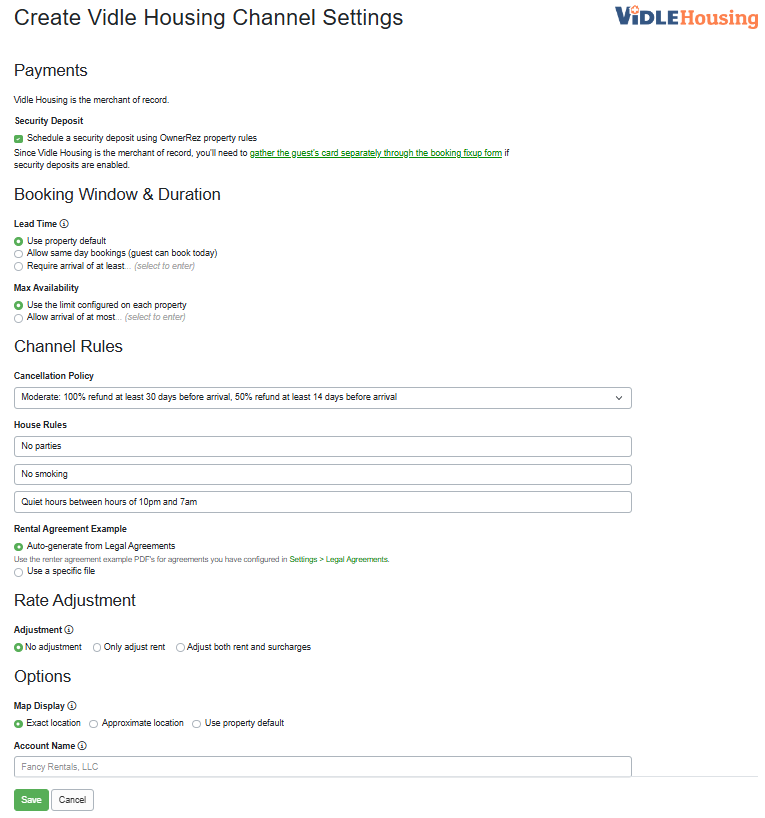Image resolution: width=765 pixels, height=818 pixels.
Task: Open the Lead Time info tooltip icon
Action: click(66, 223)
